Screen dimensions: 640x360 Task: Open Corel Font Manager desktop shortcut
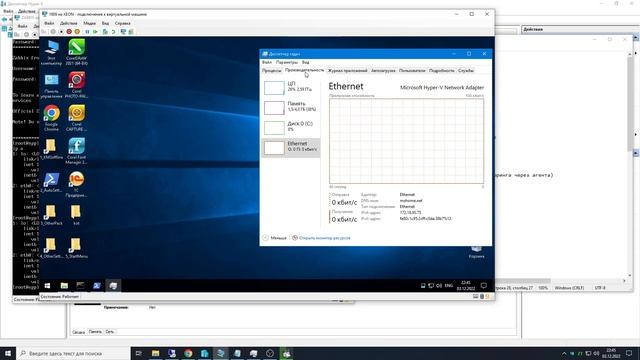tap(76, 151)
